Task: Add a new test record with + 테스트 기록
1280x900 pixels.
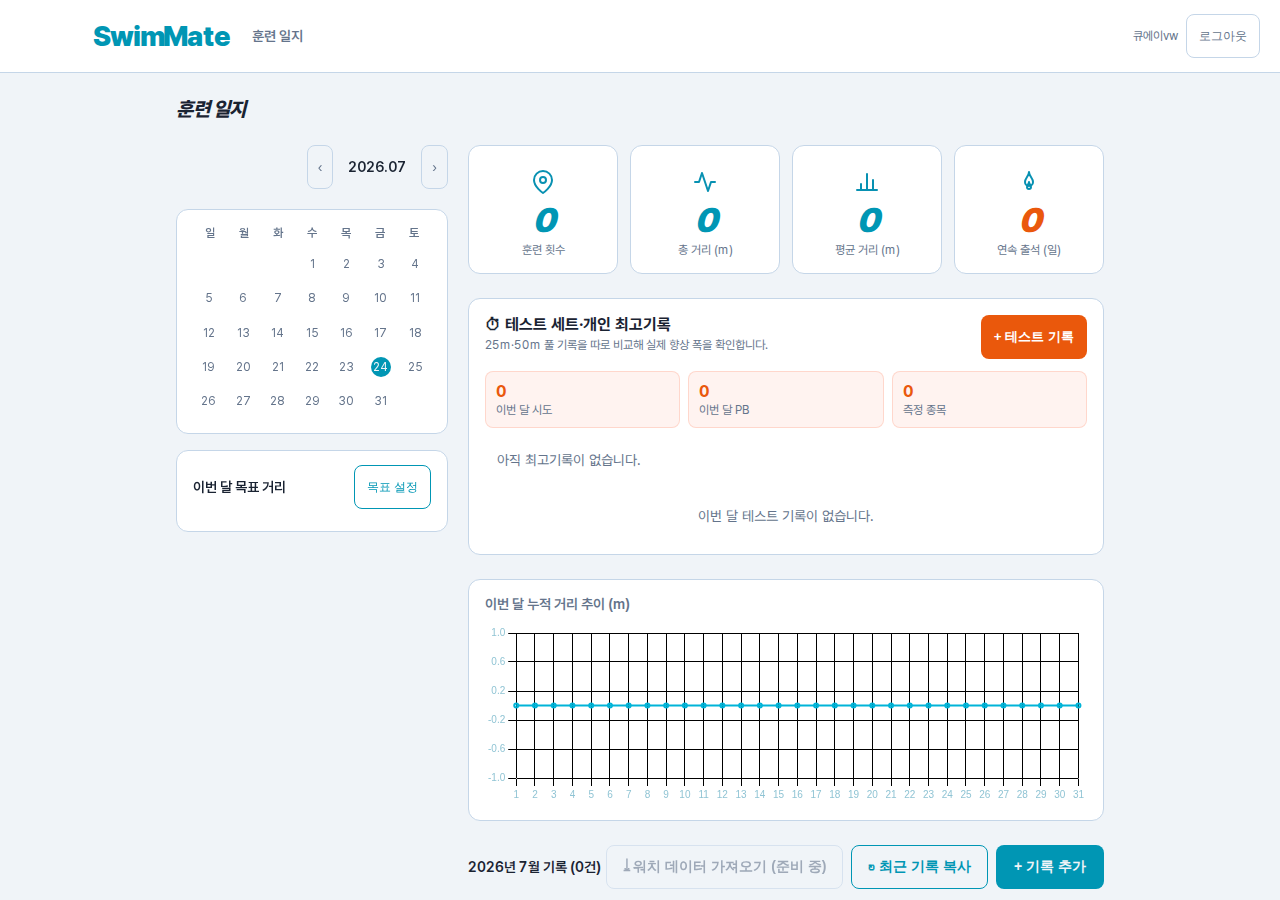Action: 1034,337
